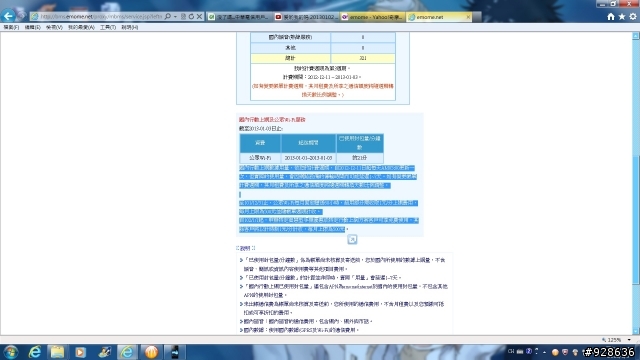Go back with the browser back arrow

pos(8,16)
